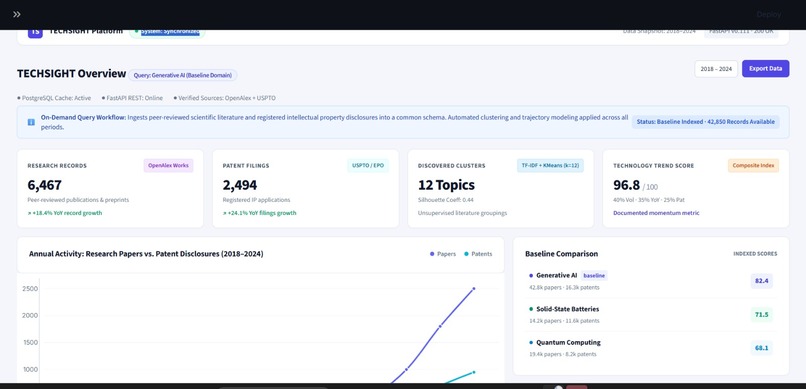Click the info icon in workflow banner
806x389 pixels.
tap(31, 122)
